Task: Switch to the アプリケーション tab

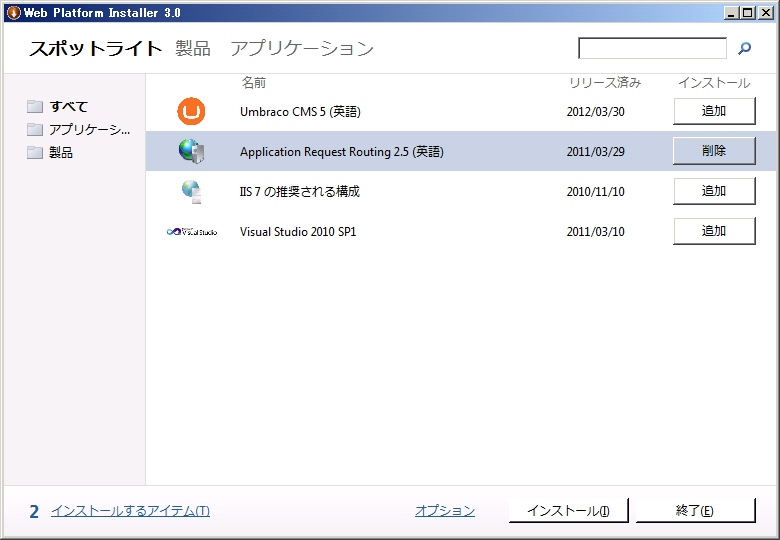Action: tap(302, 48)
